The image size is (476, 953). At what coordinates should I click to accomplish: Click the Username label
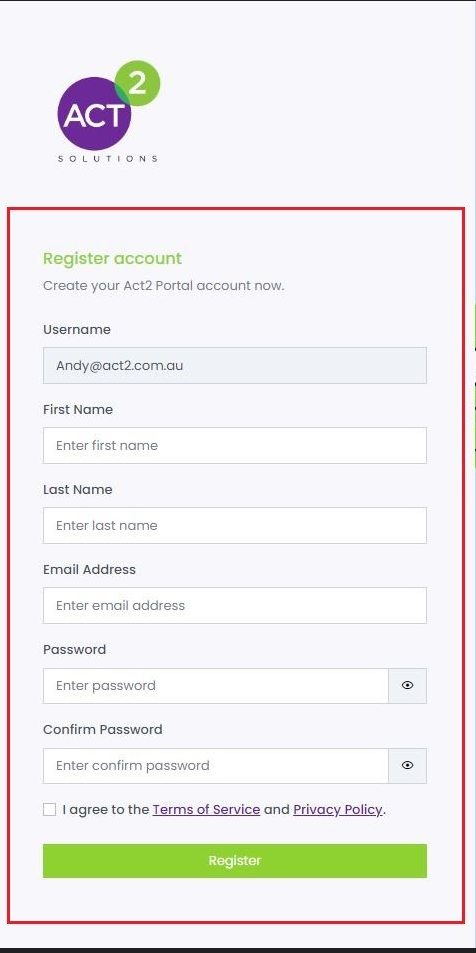coord(77,329)
